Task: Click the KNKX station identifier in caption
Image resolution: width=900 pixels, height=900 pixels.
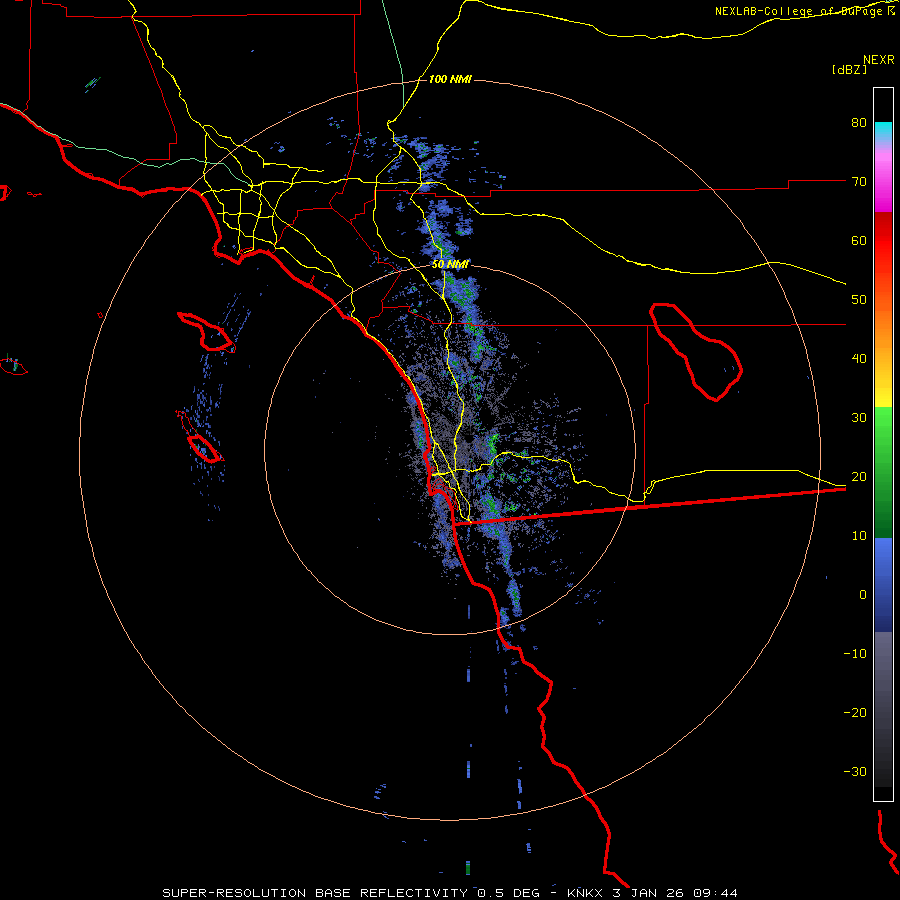Action: pyautogui.click(x=584, y=893)
